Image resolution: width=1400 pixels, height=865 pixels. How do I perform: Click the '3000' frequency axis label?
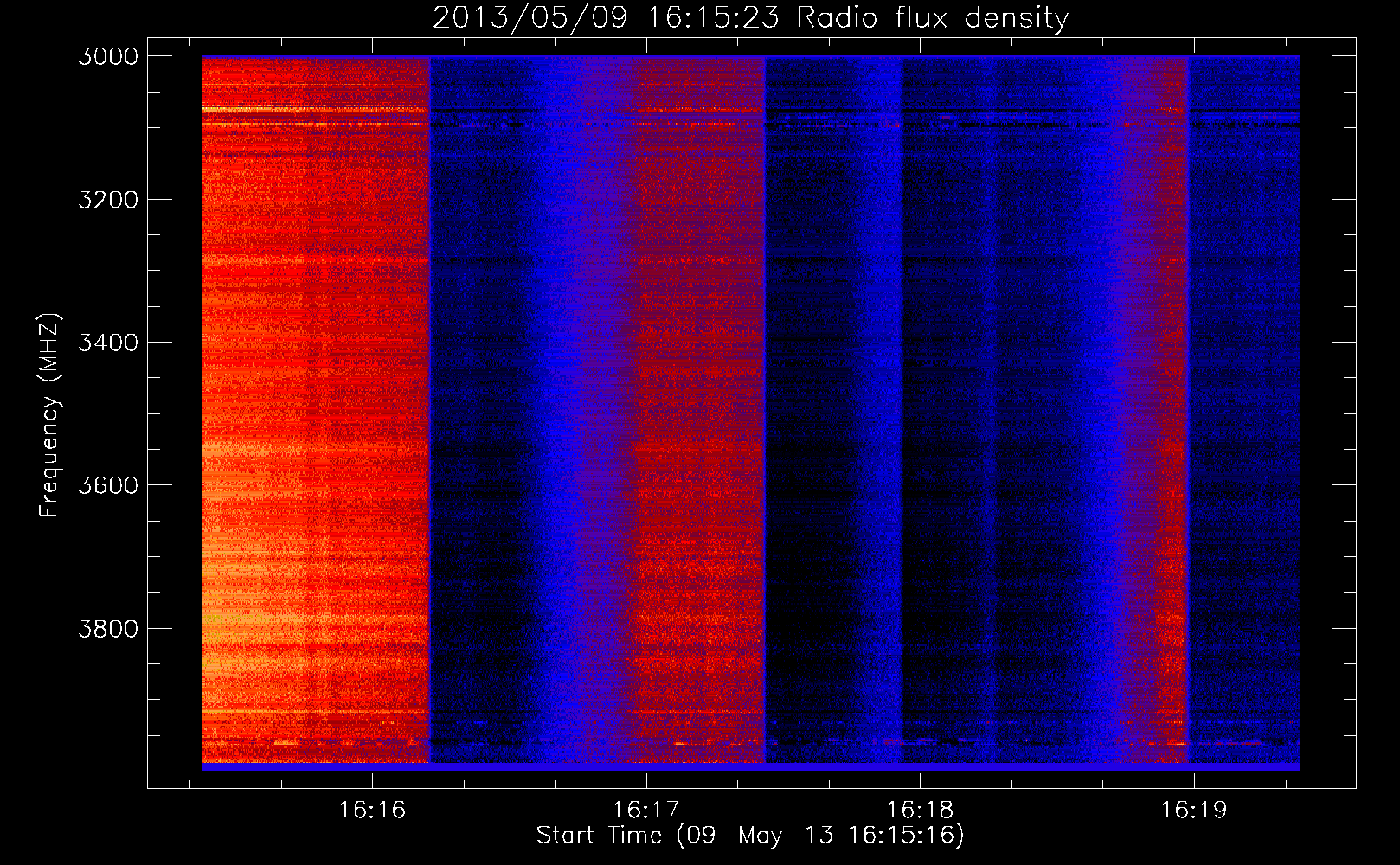pos(108,56)
